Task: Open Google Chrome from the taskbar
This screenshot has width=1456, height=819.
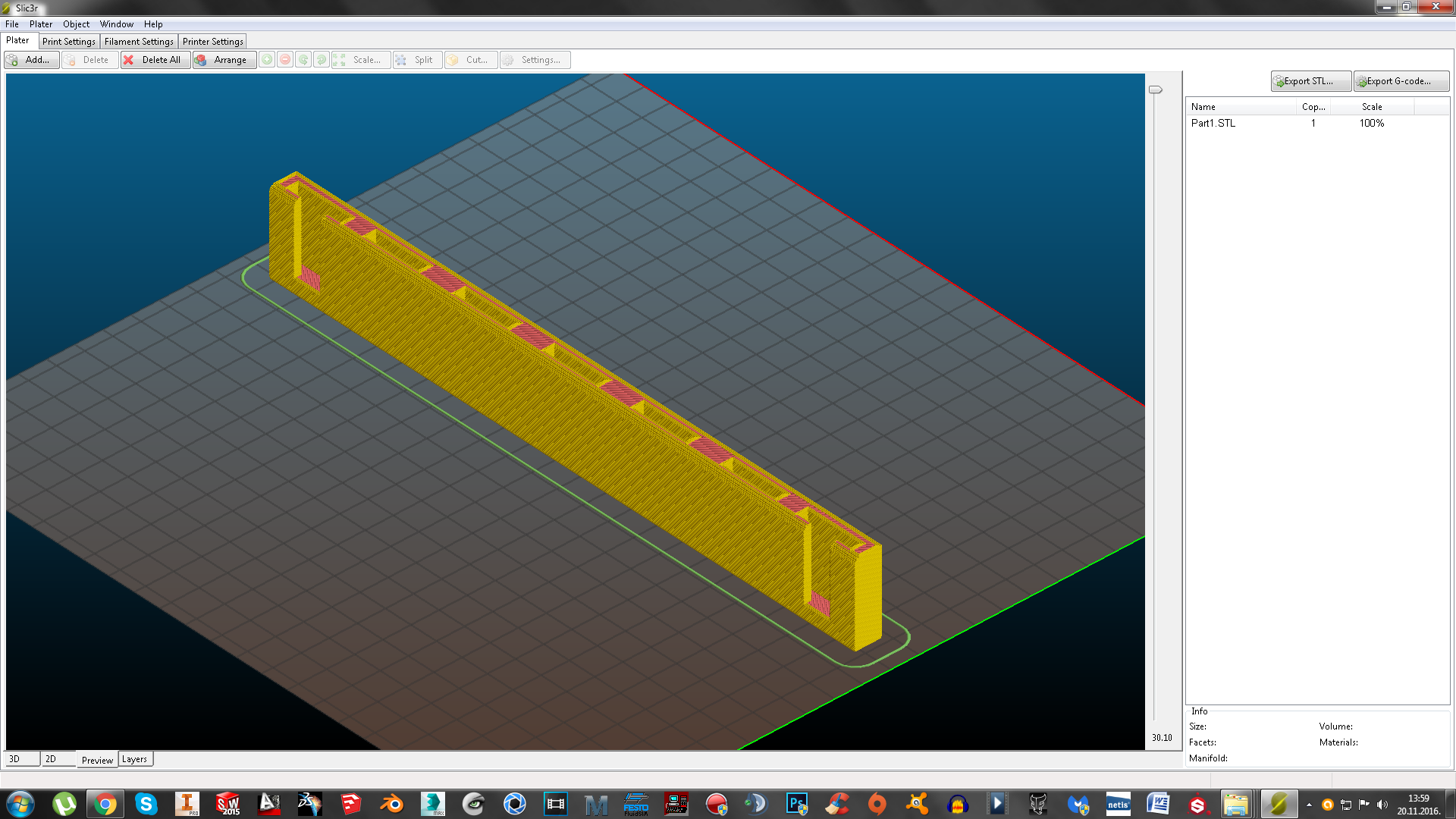Action: 105,804
